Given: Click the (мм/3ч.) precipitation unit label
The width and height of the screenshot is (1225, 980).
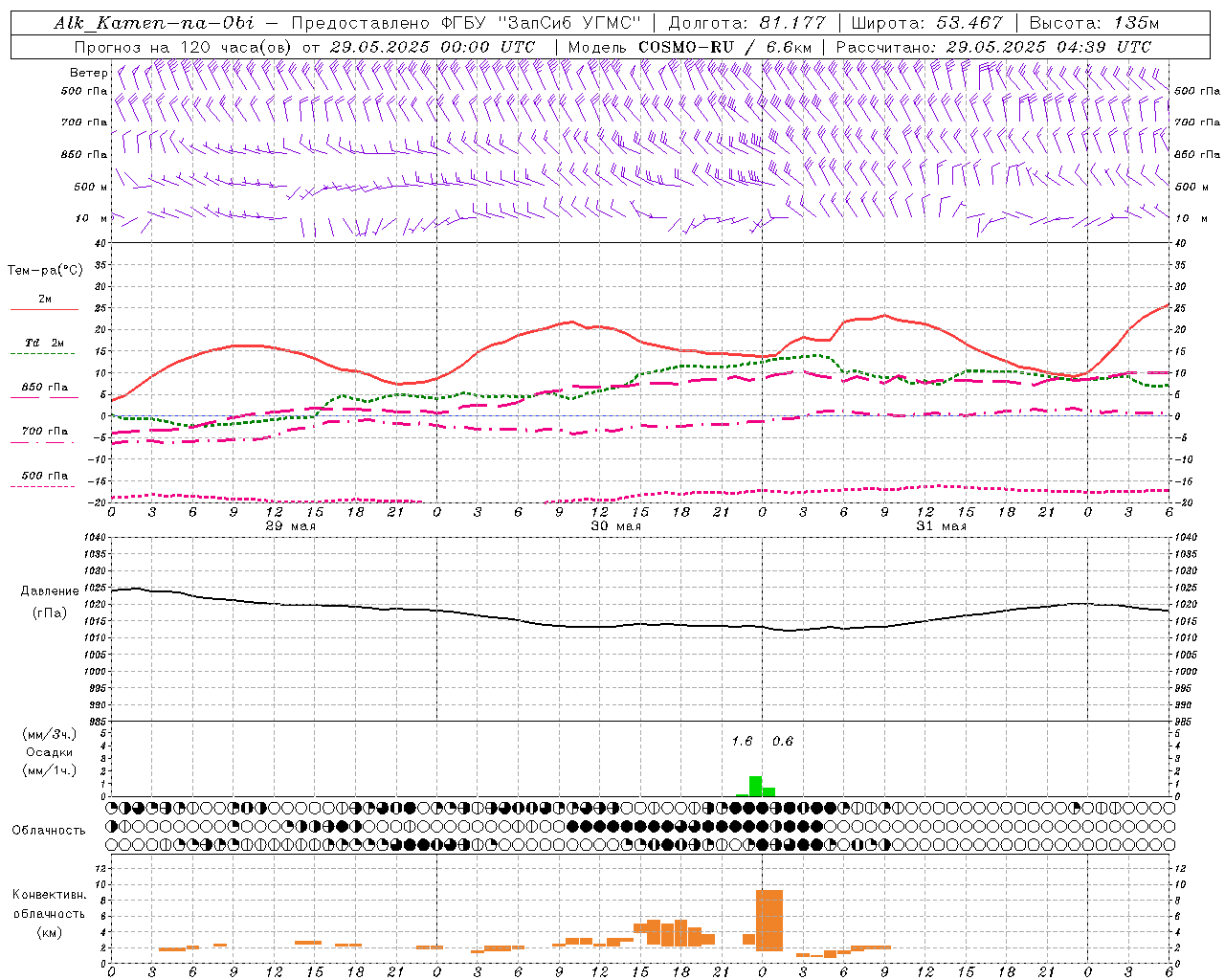Looking at the screenshot, I should (x=50, y=735).
